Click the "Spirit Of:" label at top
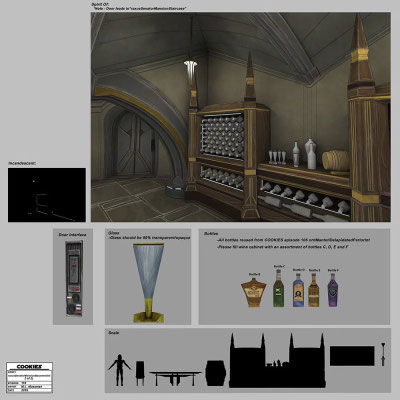Viewport: 400px width, 400px height. tap(99, 4)
